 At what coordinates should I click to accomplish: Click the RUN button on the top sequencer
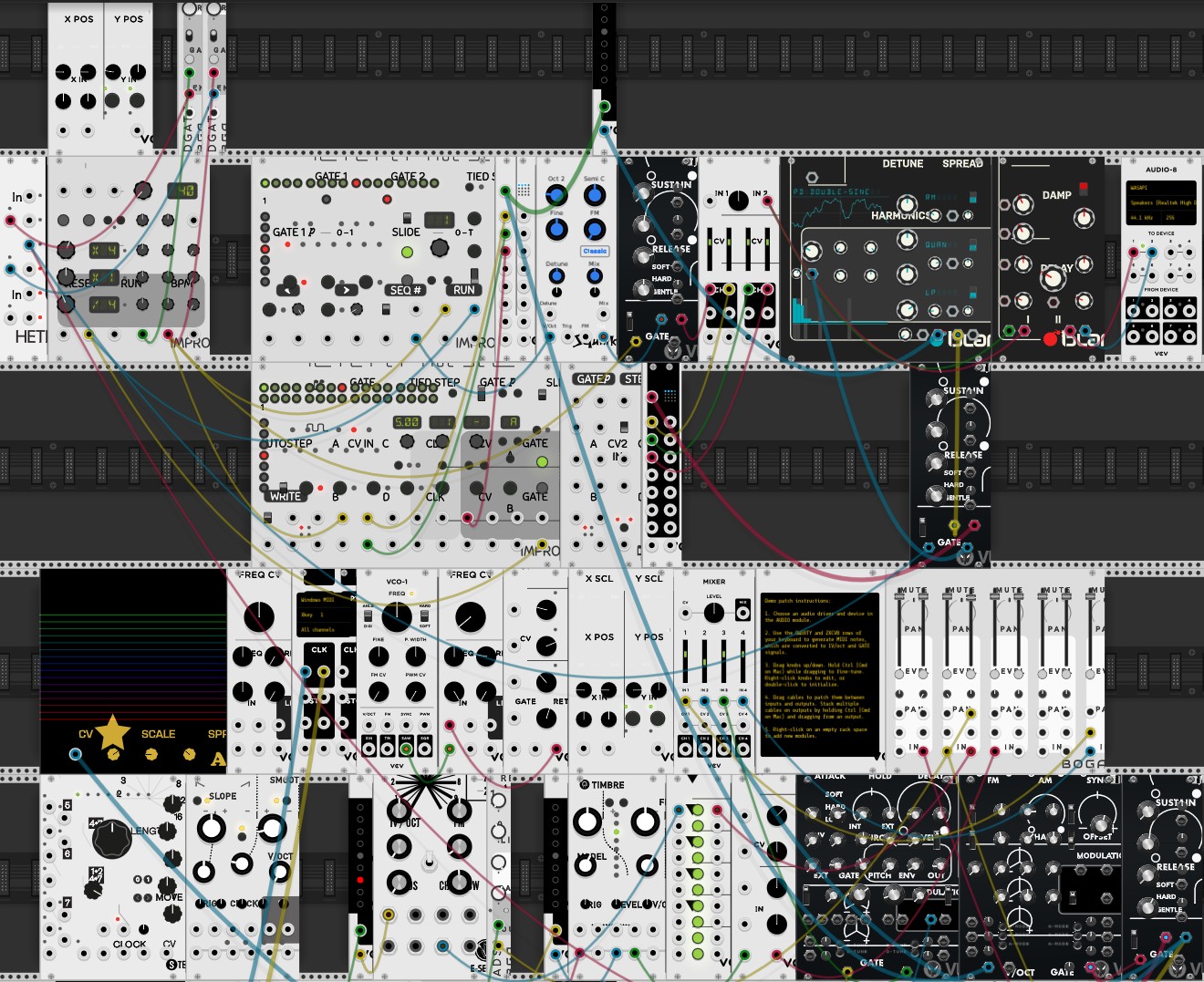pos(464,290)
